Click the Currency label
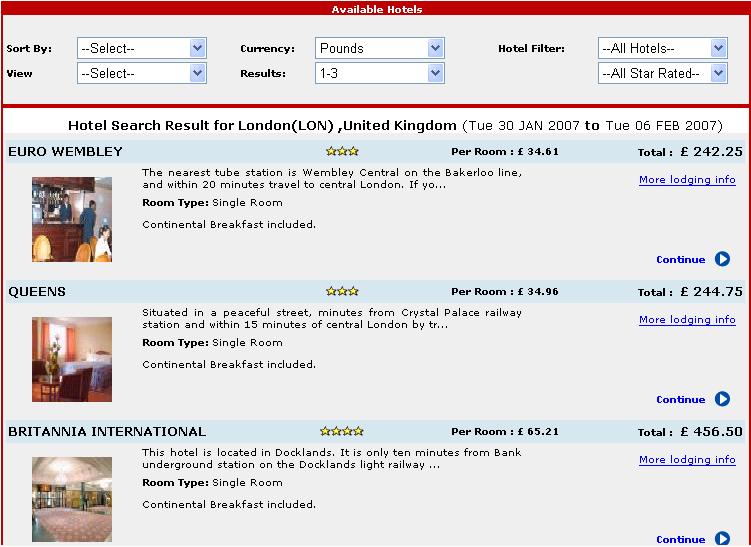 267,48
